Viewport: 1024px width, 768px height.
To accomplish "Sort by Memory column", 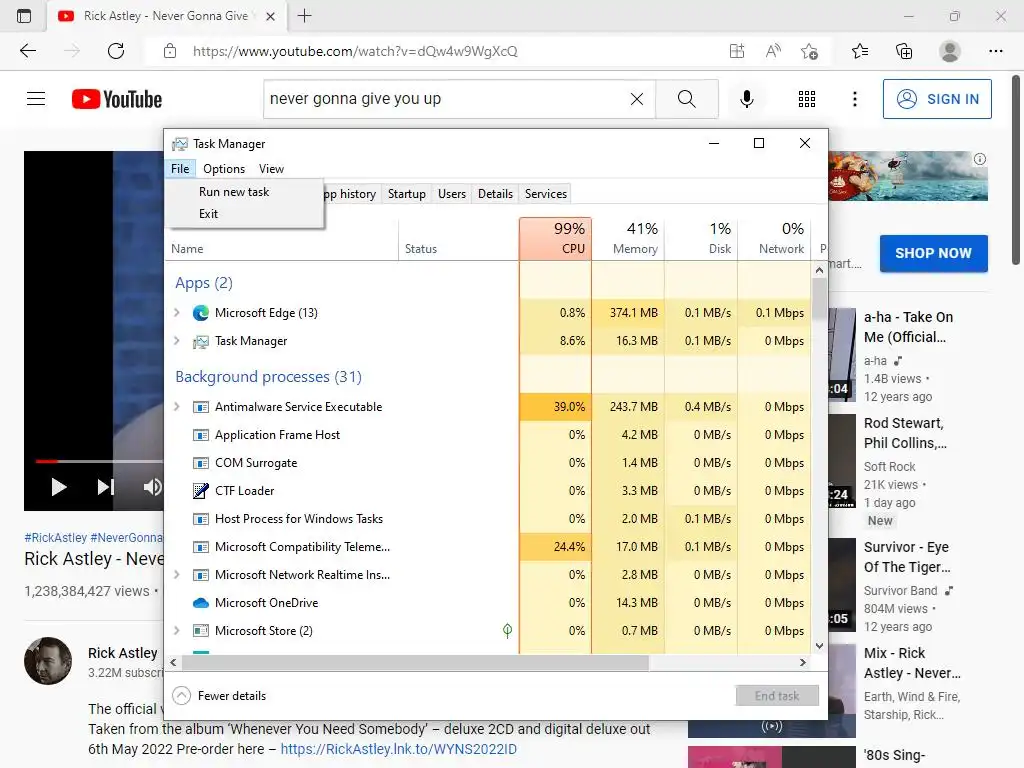I will [628, 239].
